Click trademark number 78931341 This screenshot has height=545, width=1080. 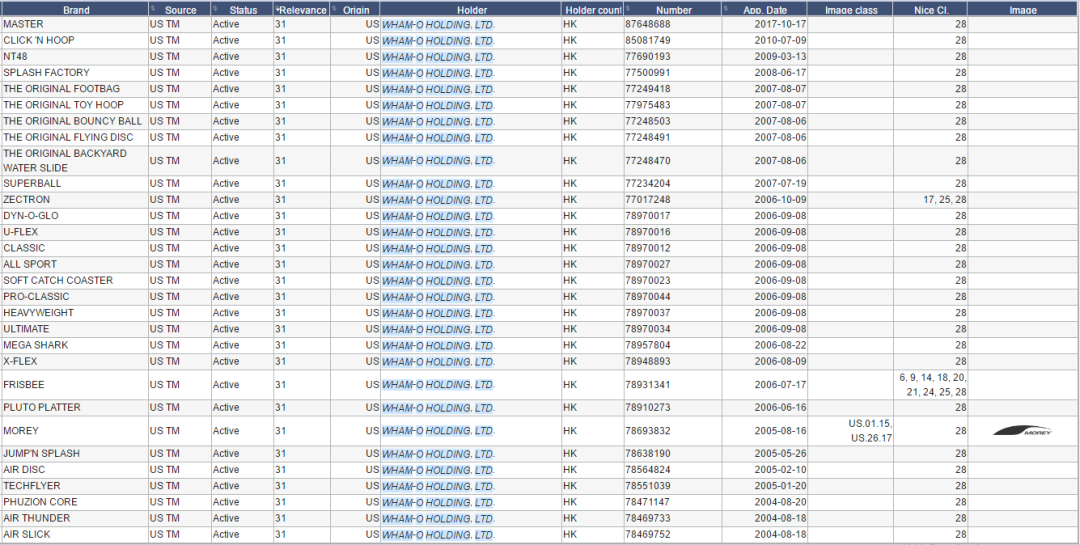point(647,384)
